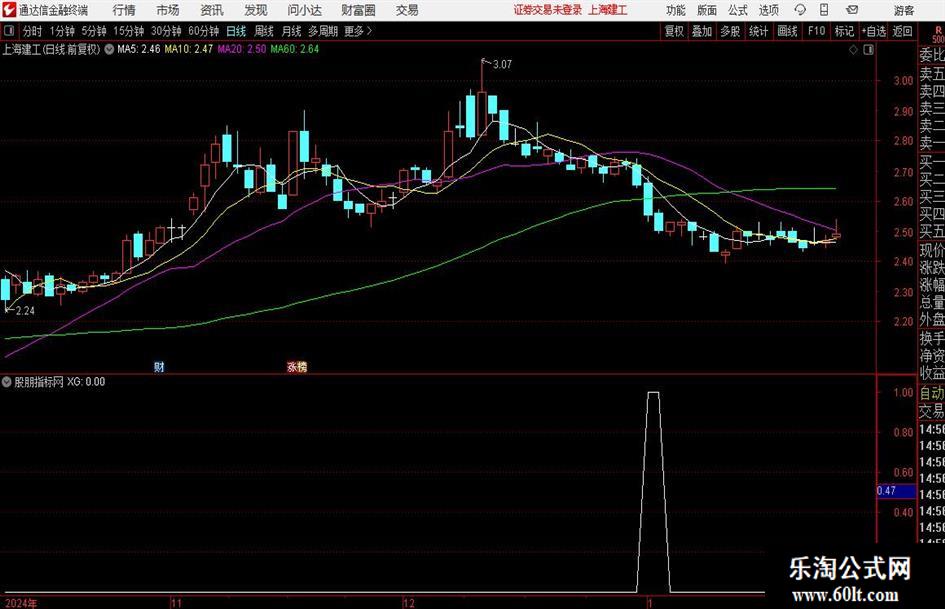Switch to the 分时 tab
Screen dimensions: 945x609
point(32,31)
